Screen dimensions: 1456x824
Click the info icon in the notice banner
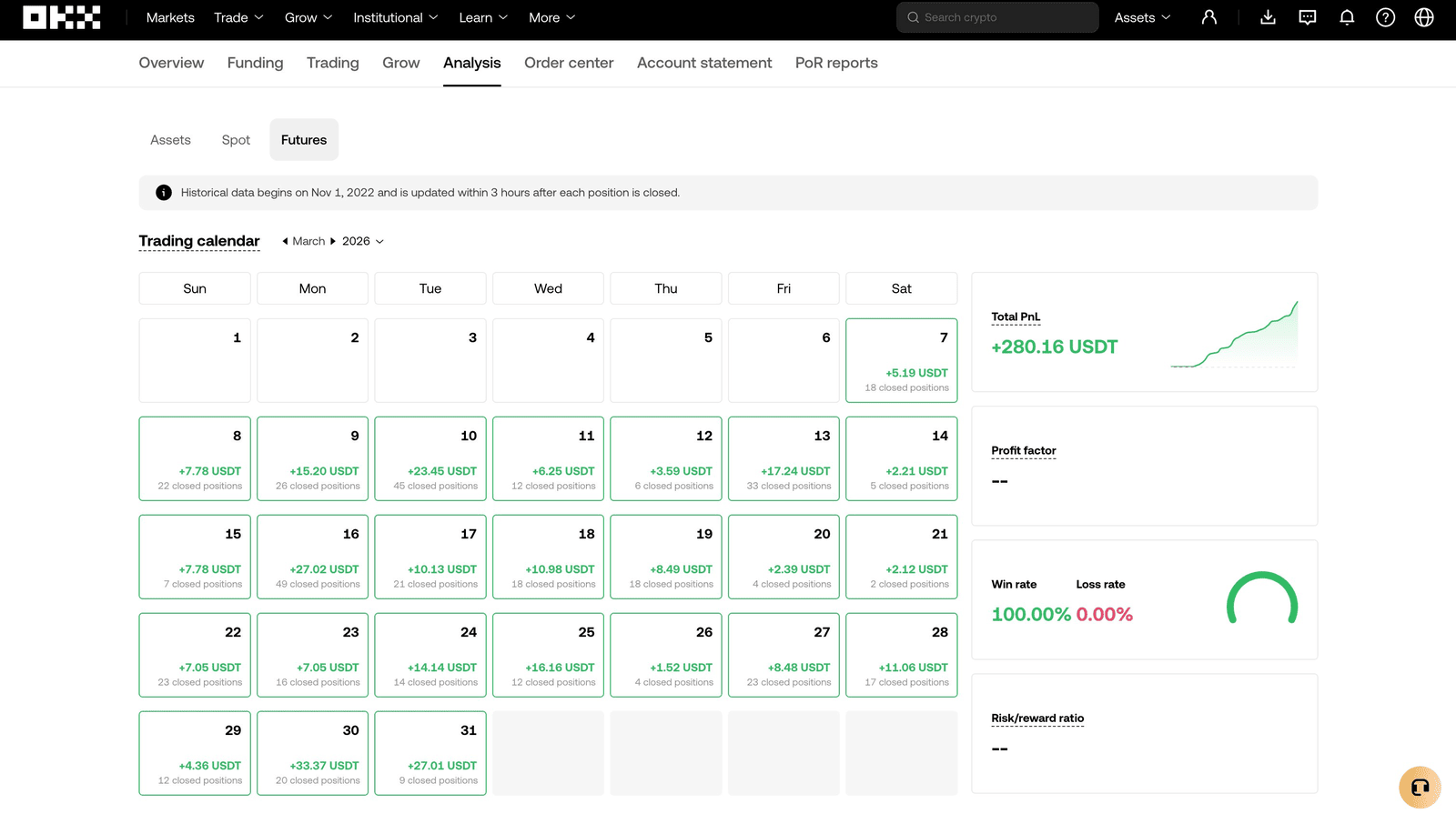click(x=164, y=193)
